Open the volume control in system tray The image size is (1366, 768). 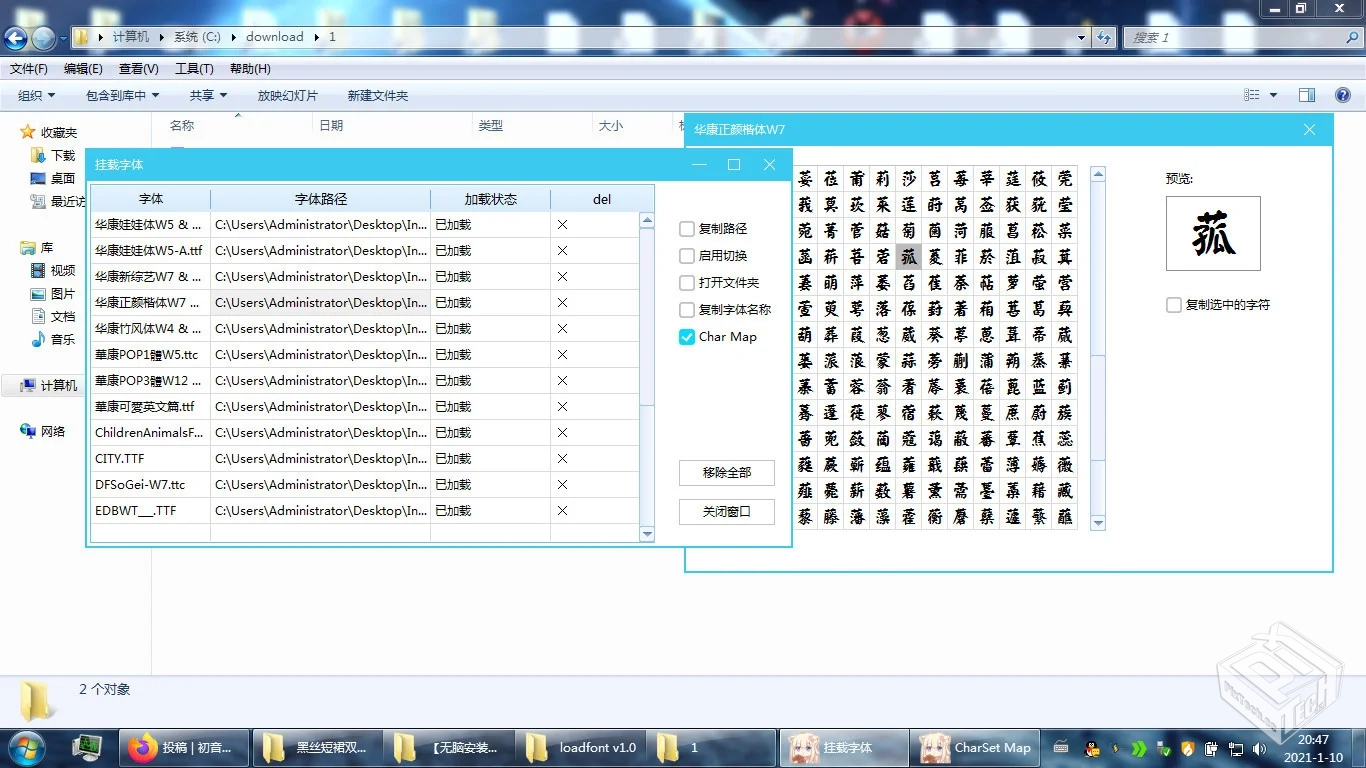pos(1258,747)
